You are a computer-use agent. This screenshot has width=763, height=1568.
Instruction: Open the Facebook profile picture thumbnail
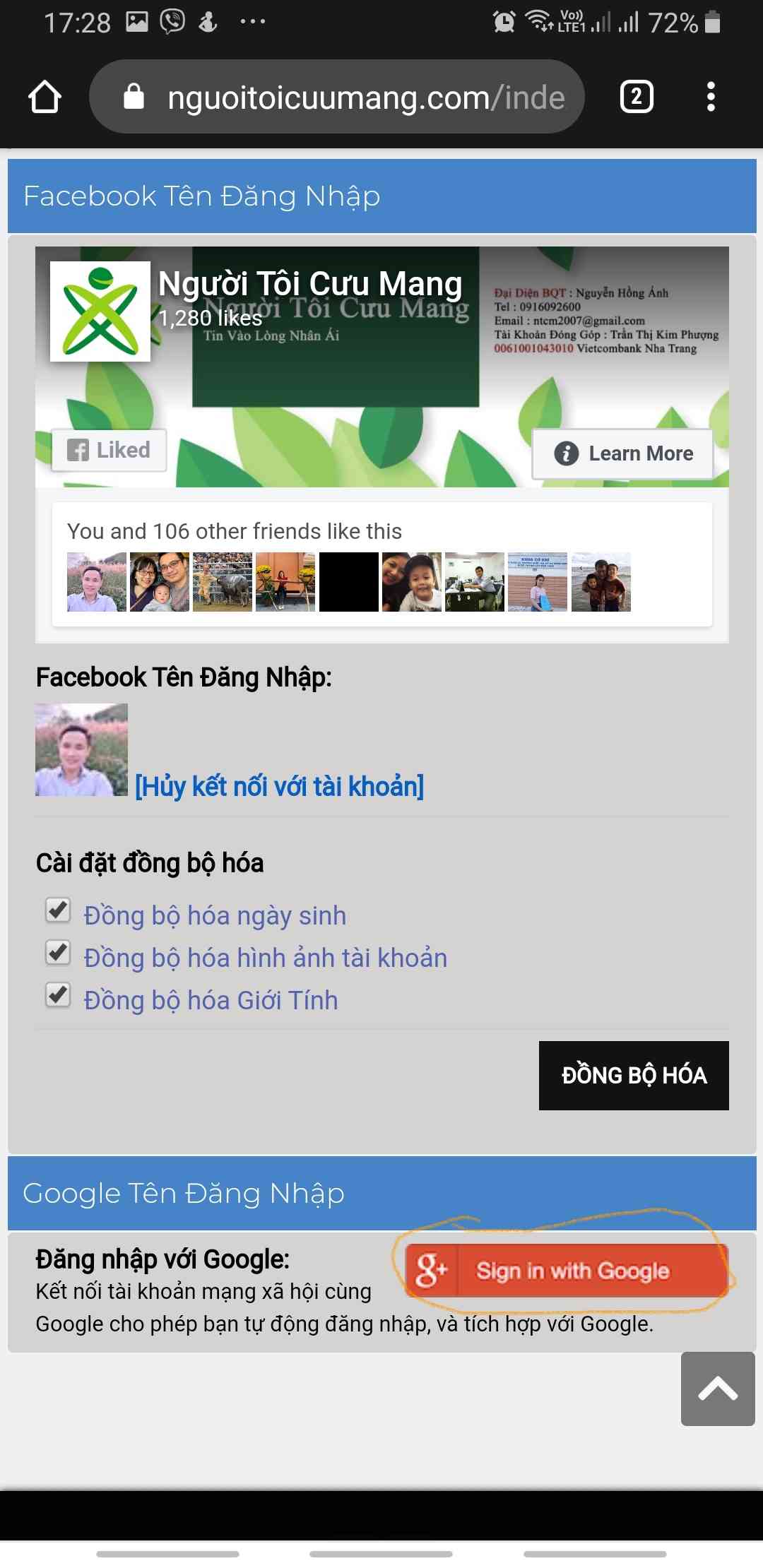click(82, 749)
